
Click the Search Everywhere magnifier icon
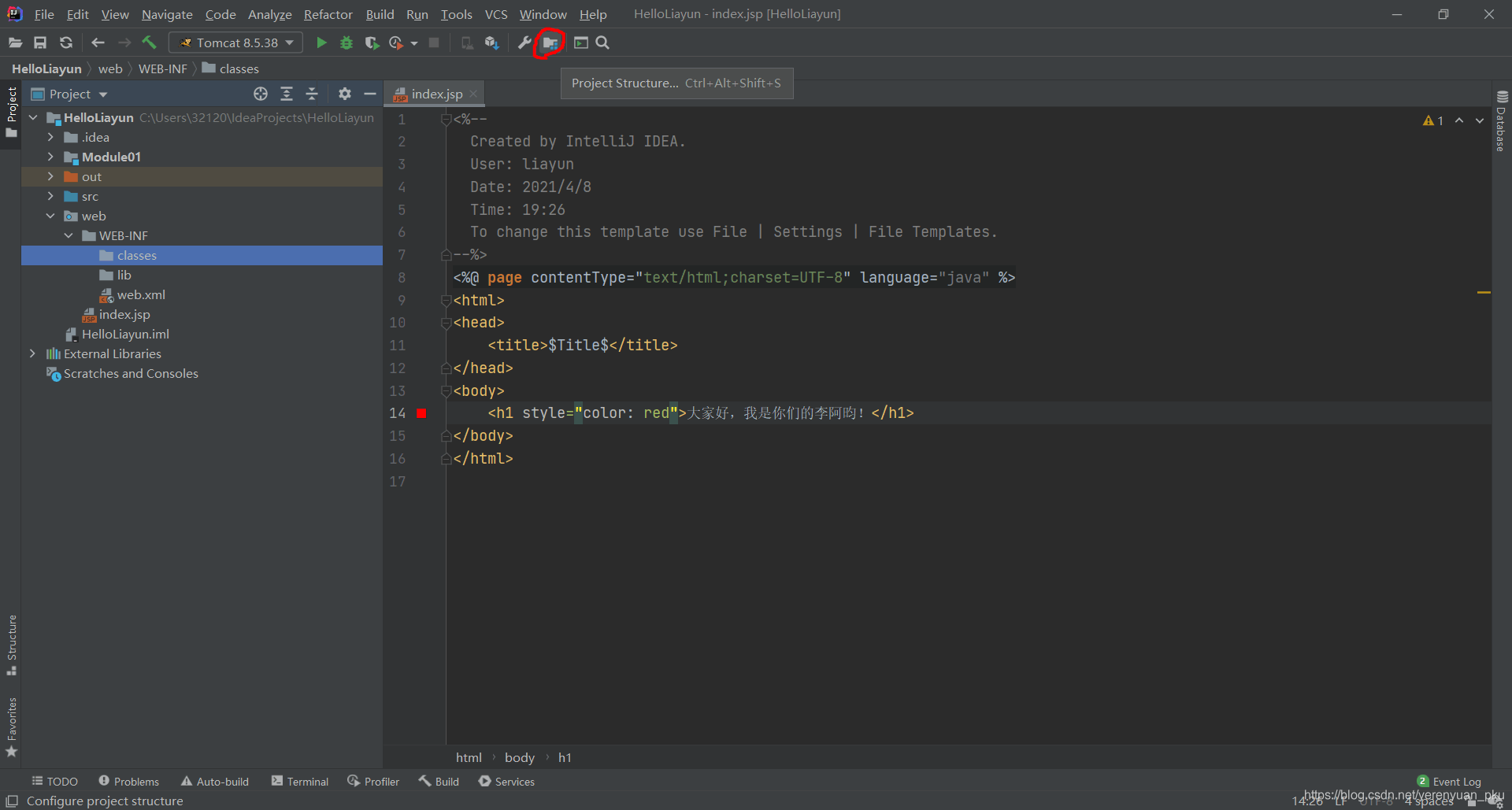[602, 43]
